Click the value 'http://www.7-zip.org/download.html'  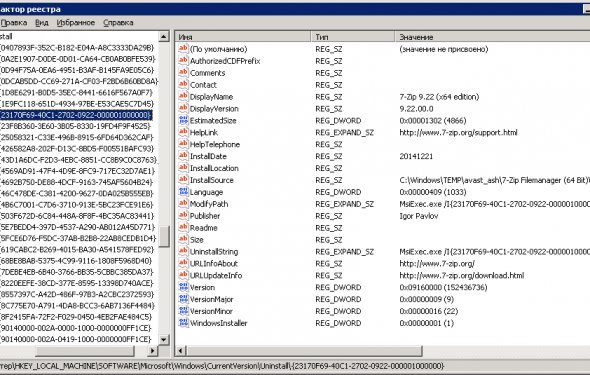[x=462, y=275]
